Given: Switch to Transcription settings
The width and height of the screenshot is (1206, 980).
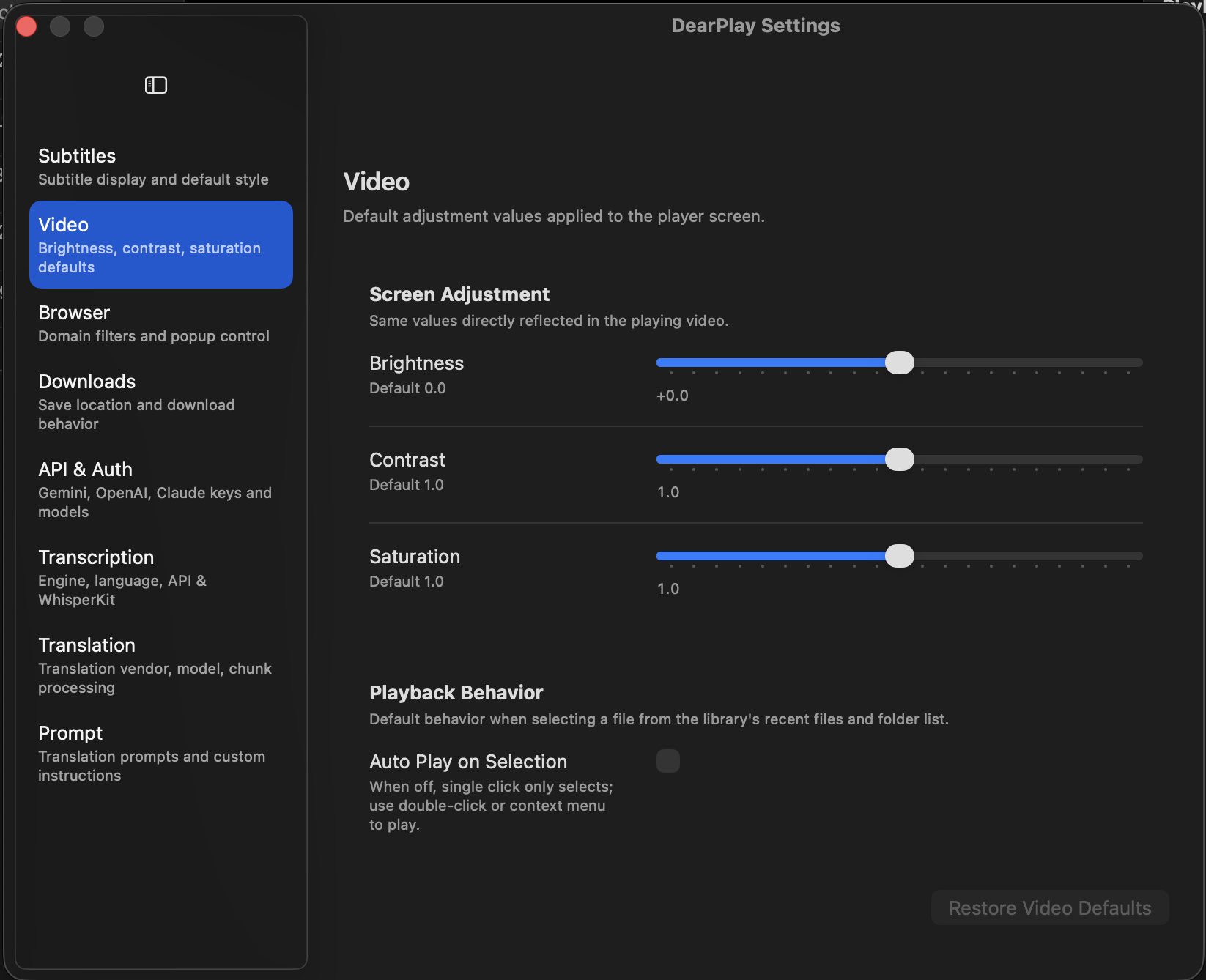Looking at the screenshot, I should (161, 577).
